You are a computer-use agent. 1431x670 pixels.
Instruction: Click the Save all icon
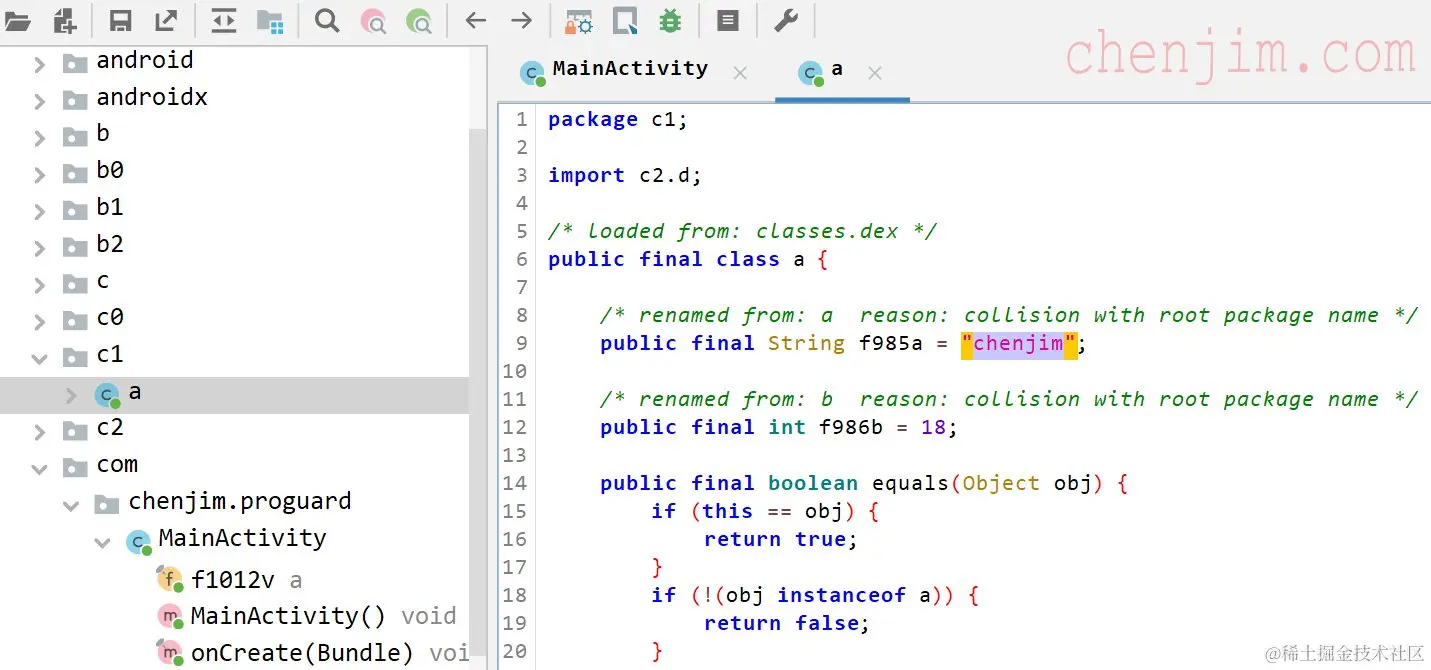pyautogui.click(x=120, y=20)
